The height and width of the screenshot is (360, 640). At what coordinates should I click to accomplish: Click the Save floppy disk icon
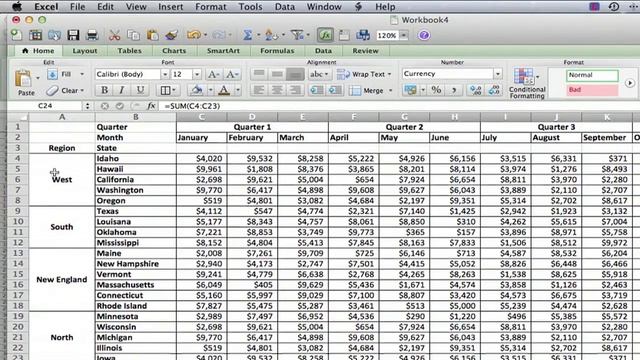coord(73,35)
